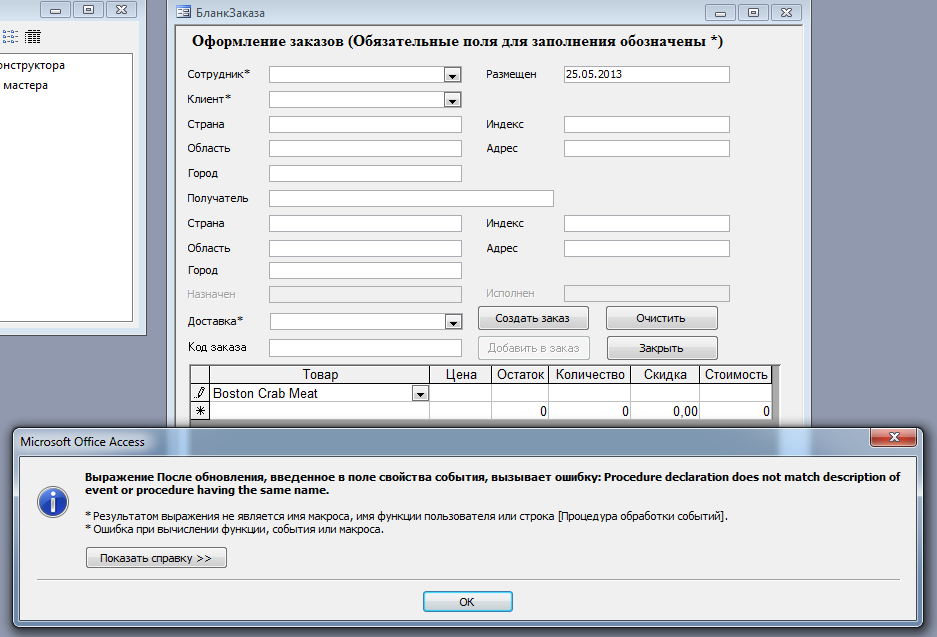This screenshot has height=637, width=937.
Task: Open the Клиент dropdown list
Action: [x=452, y=100]
